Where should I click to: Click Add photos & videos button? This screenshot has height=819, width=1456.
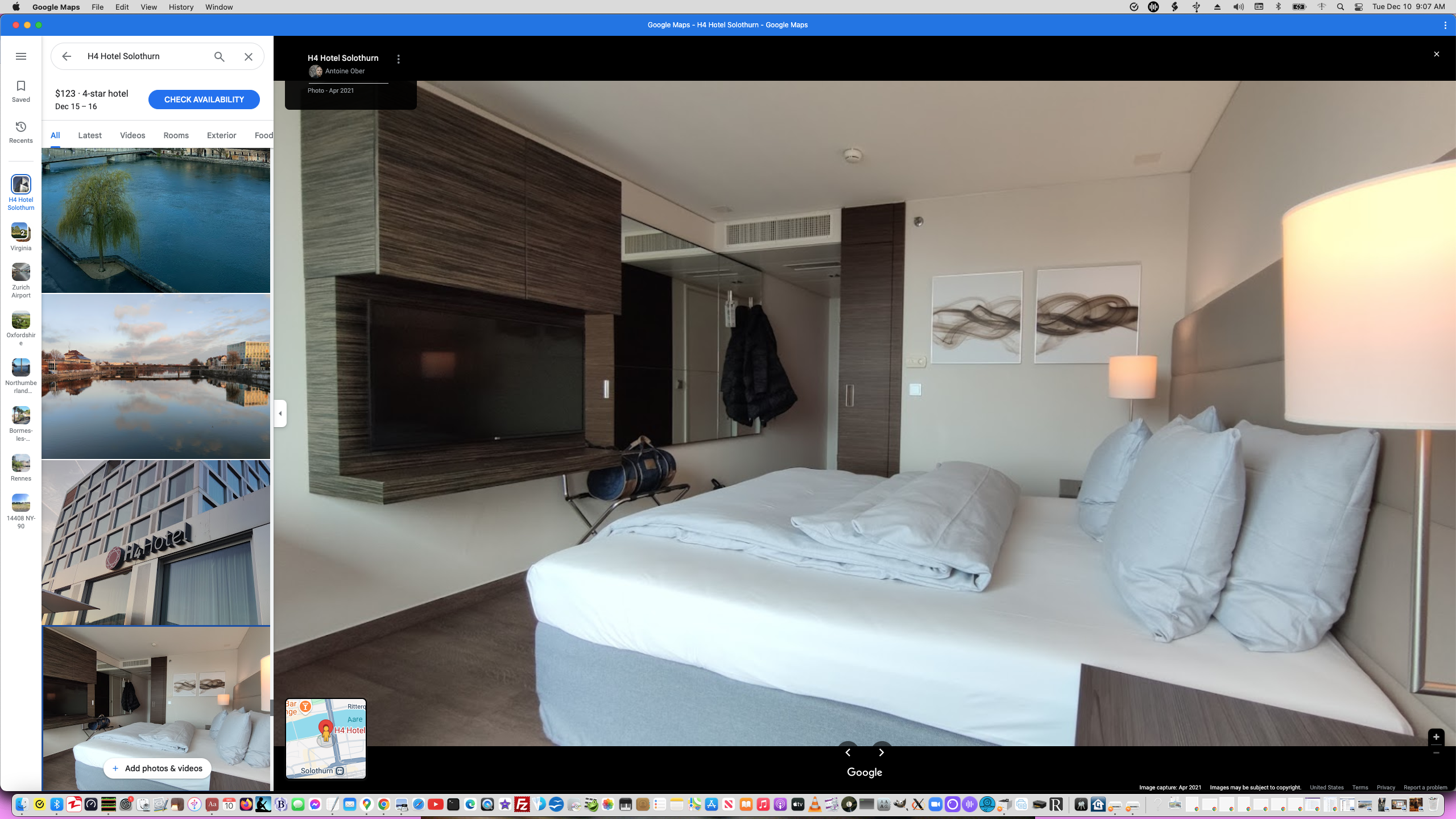157,768
